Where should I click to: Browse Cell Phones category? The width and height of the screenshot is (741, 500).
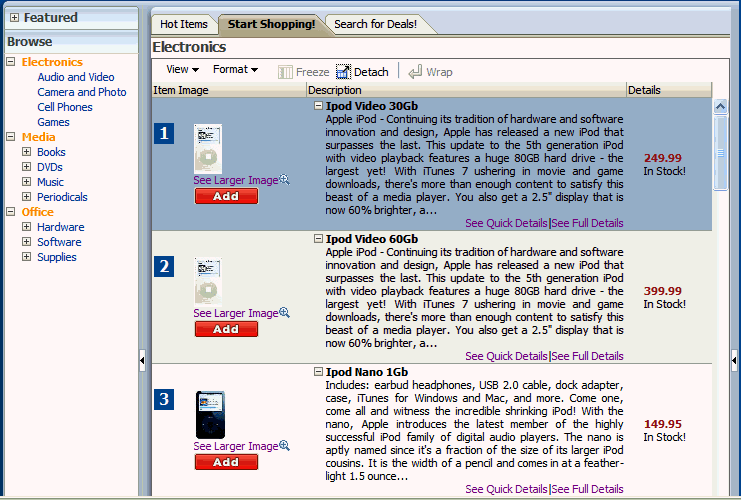pos(65,107)
